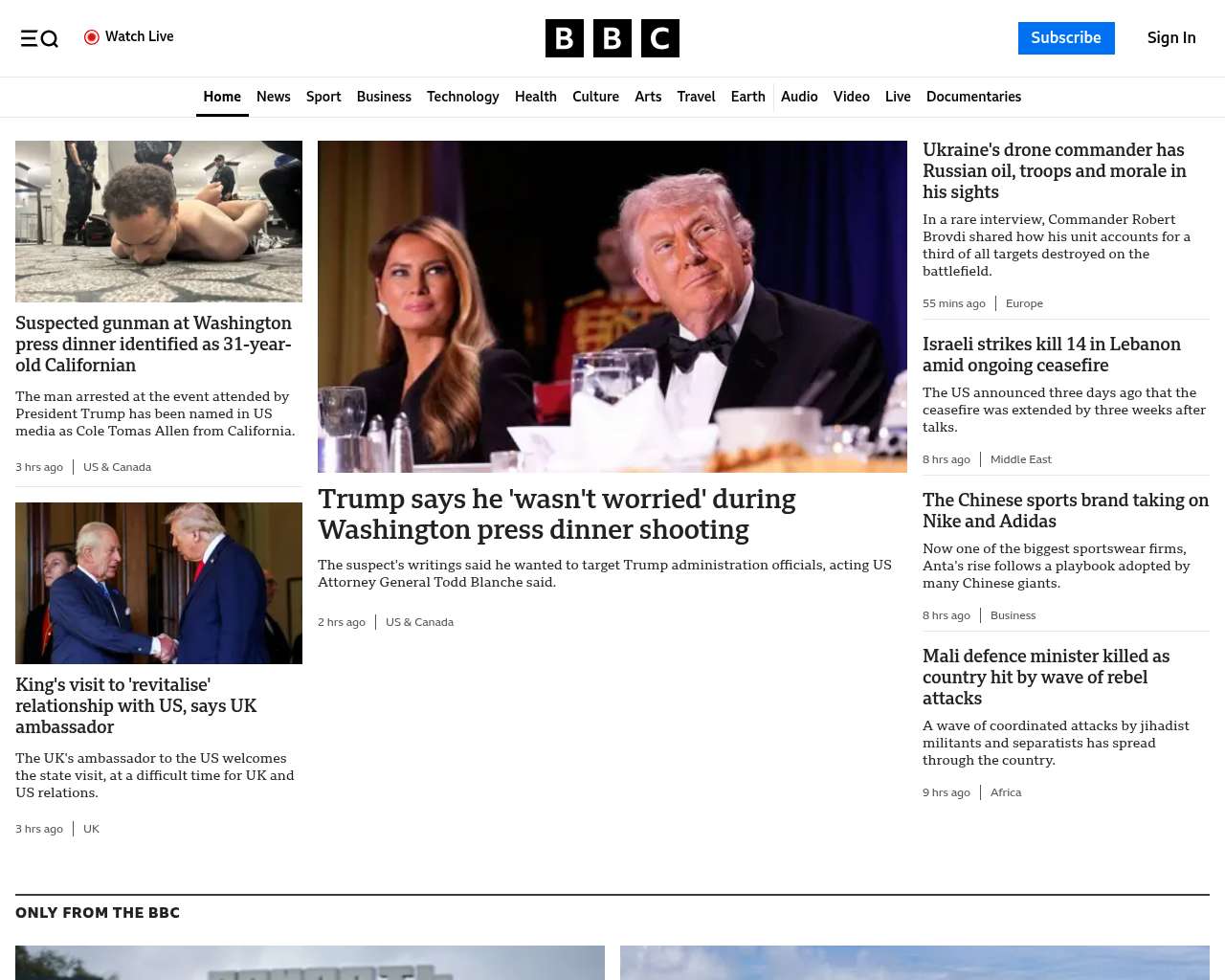Open the Video section
The image size is (1225, 980).
pyautogui.click(x=851, y=97)
